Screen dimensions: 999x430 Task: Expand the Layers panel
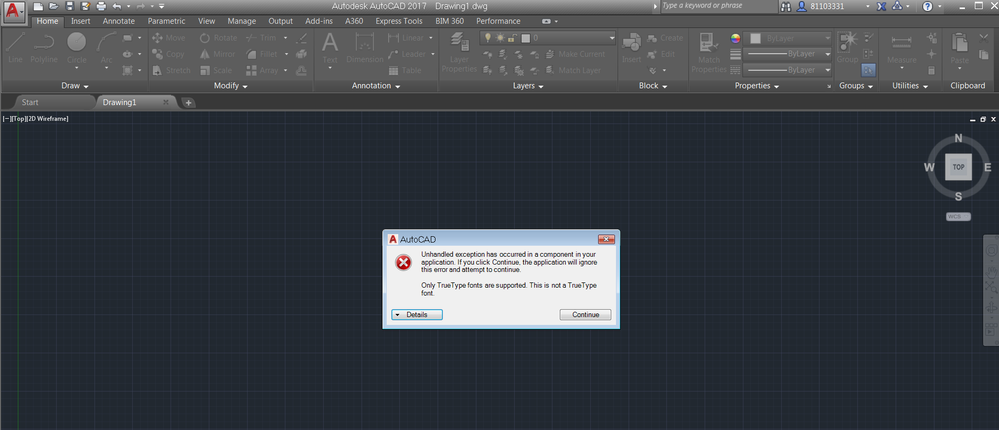click(528, 85)
